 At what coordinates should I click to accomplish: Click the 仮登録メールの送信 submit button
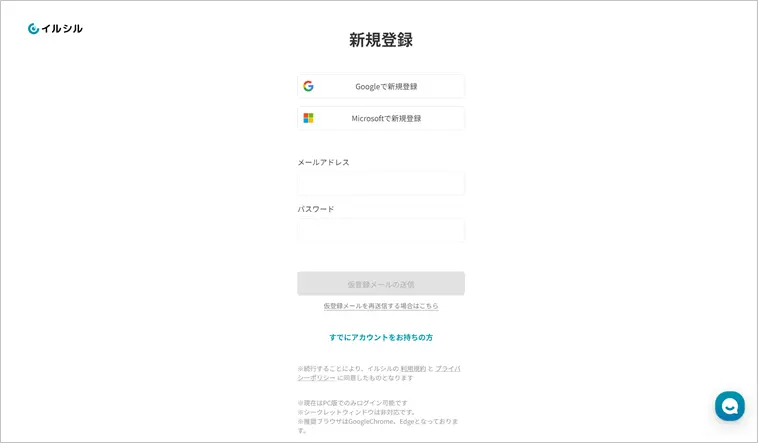point(381,284)
